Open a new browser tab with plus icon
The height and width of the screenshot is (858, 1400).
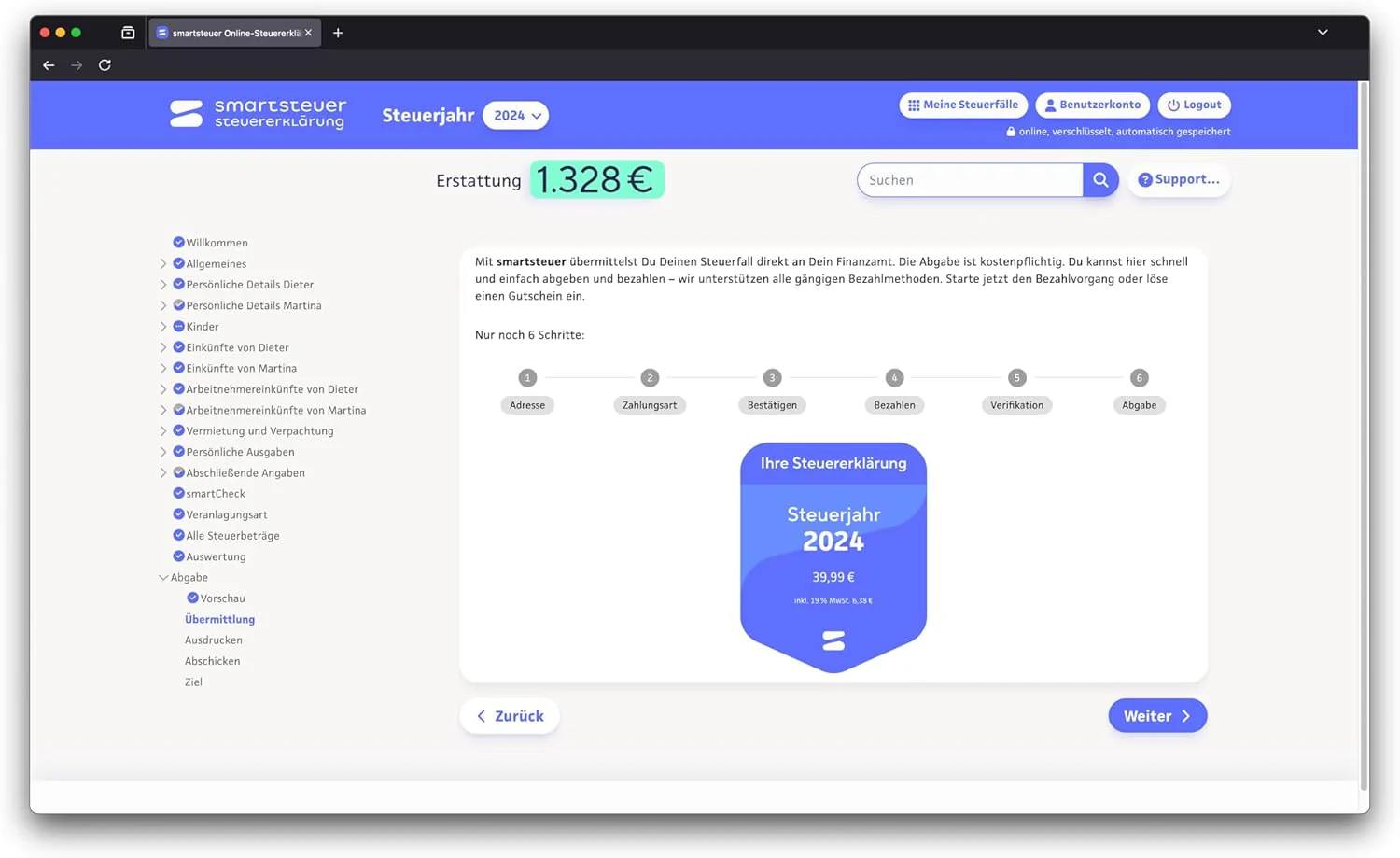[x=338, y=33]
